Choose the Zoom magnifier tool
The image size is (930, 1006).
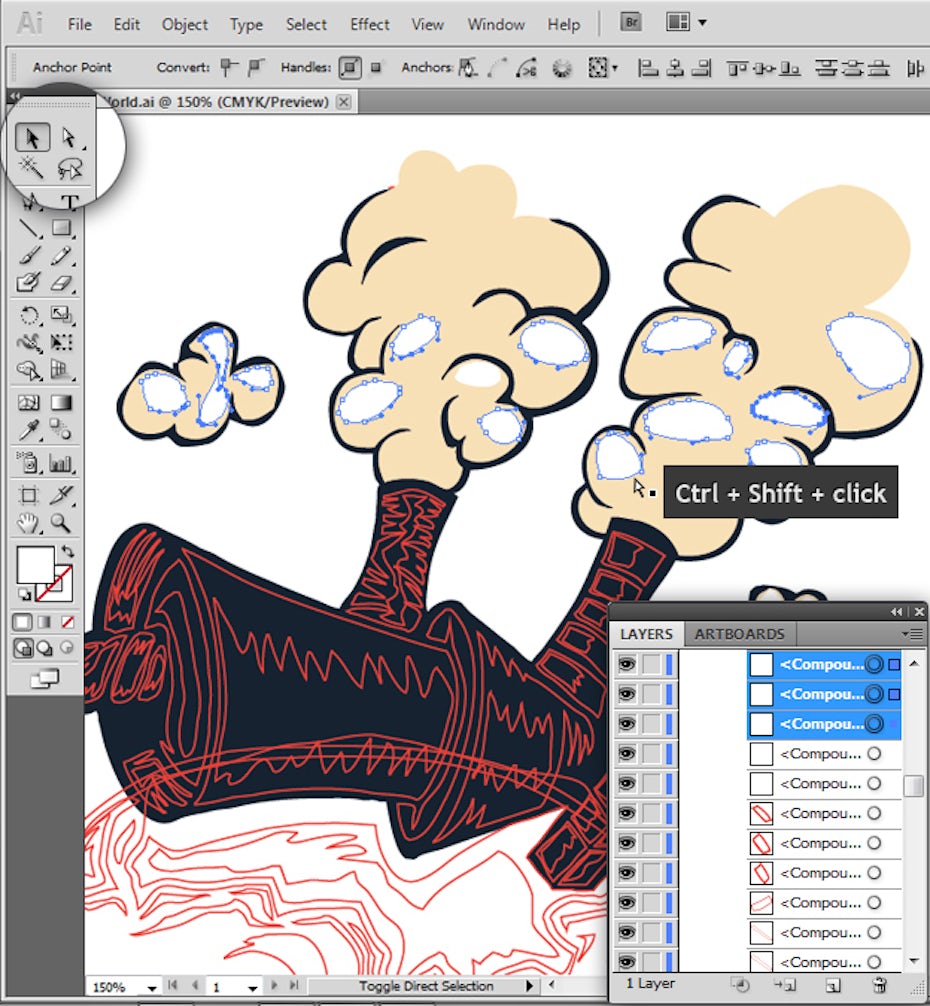(x=62, y=522)
